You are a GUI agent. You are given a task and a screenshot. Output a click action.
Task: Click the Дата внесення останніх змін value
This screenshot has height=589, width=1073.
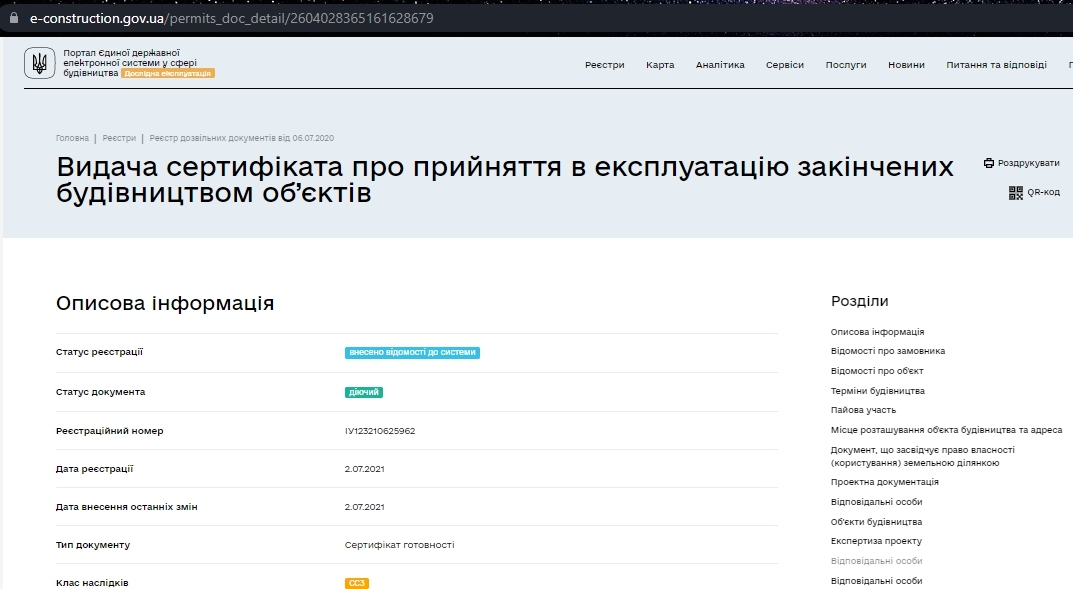point(364,507)
